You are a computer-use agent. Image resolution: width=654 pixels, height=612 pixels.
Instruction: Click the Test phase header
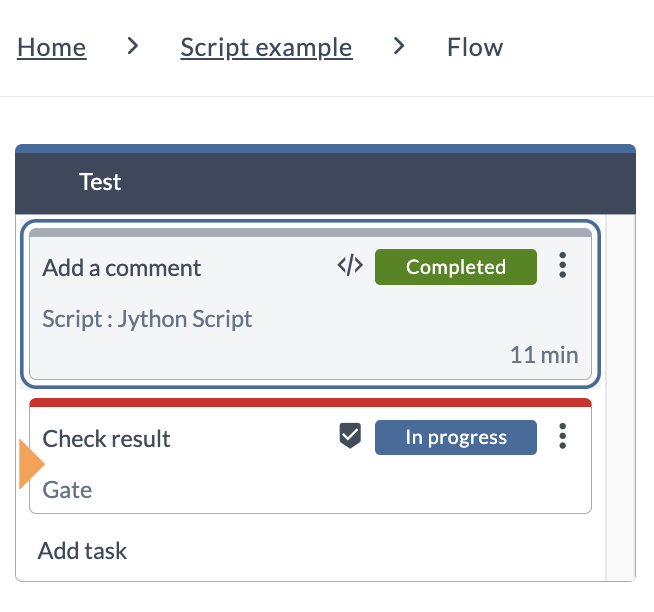pyautogui.click(x=100, y=182)
